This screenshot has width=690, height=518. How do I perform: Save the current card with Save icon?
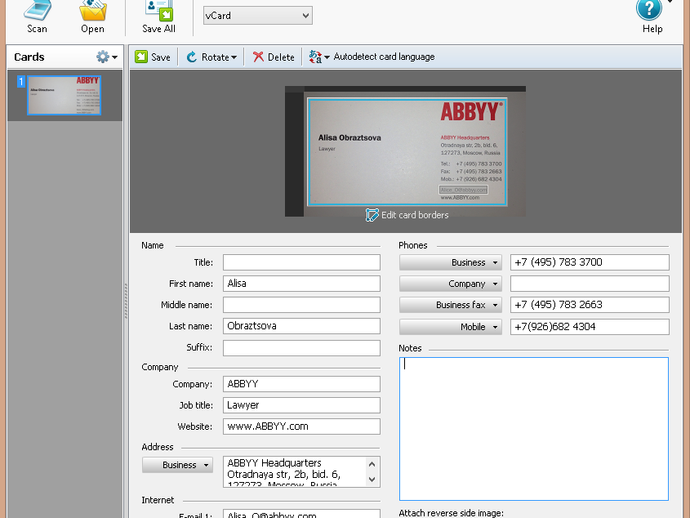coord(141,57)
